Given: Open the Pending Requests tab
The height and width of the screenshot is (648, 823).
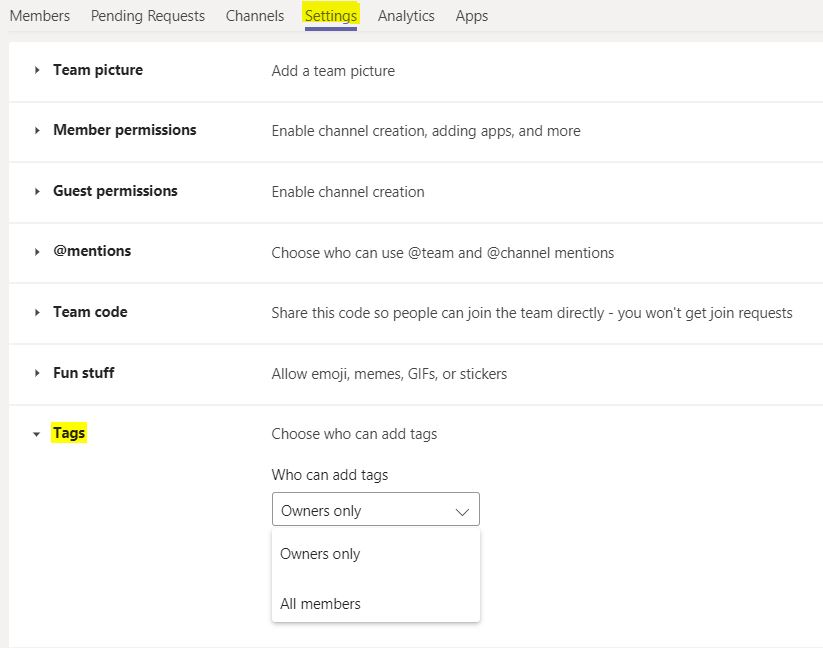Looking at the screenshot, I should [x=148, y=16].
